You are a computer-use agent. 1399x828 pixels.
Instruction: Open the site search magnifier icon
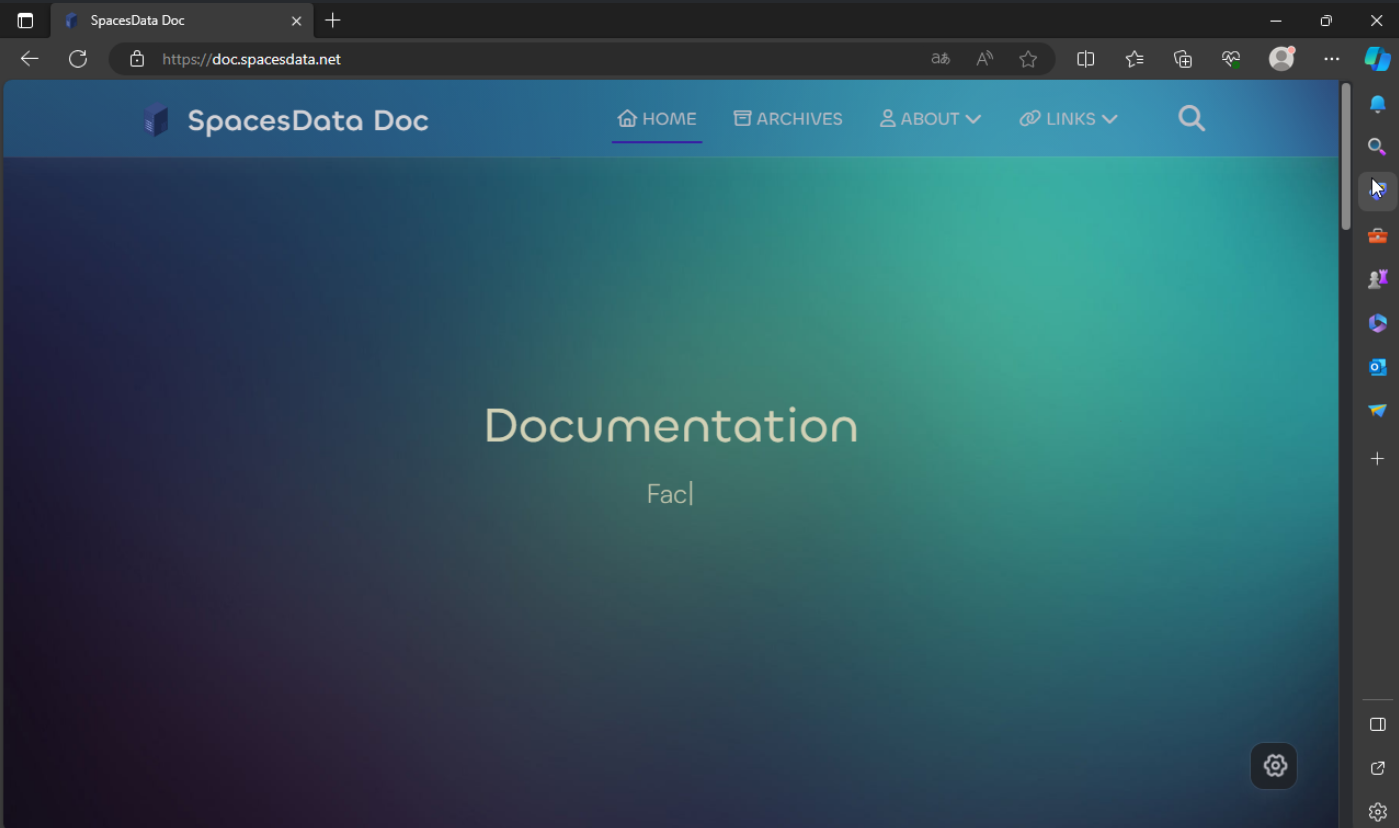(1191, 119)
